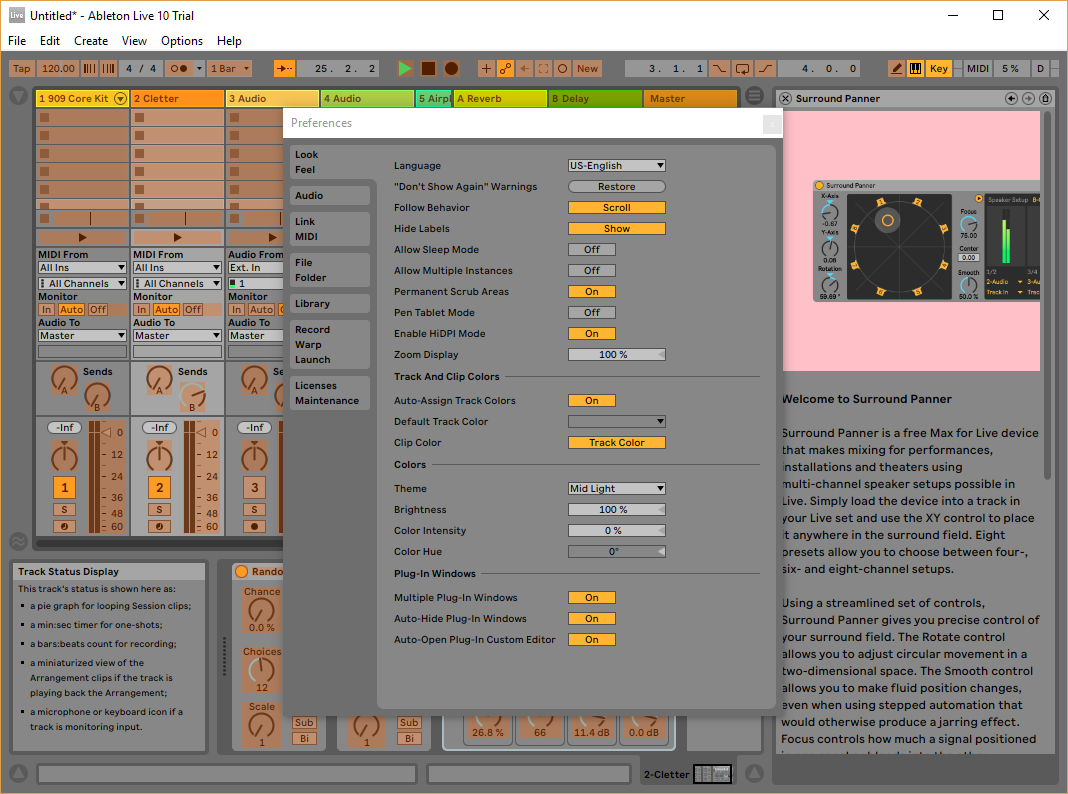Open metronome settings dropdown arrow
The width and height of the screenshot is (1068, 794).
pos(199,68)
